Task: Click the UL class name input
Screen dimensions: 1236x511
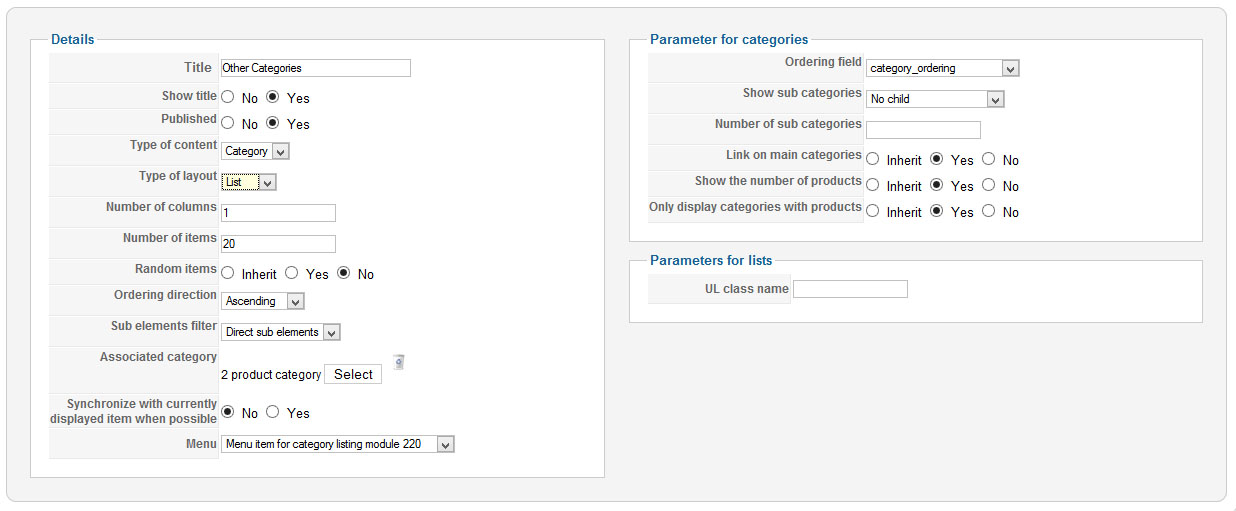Action: pyautogui.click(x=850, y=289)
